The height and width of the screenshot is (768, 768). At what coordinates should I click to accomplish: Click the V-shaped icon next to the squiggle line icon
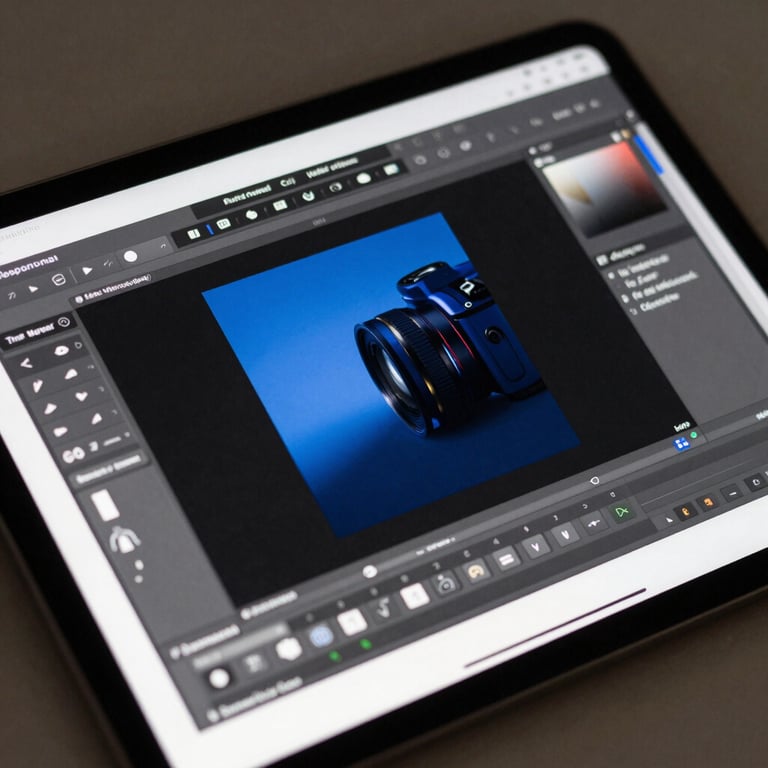pyautogui.click(x=565, y=533)
